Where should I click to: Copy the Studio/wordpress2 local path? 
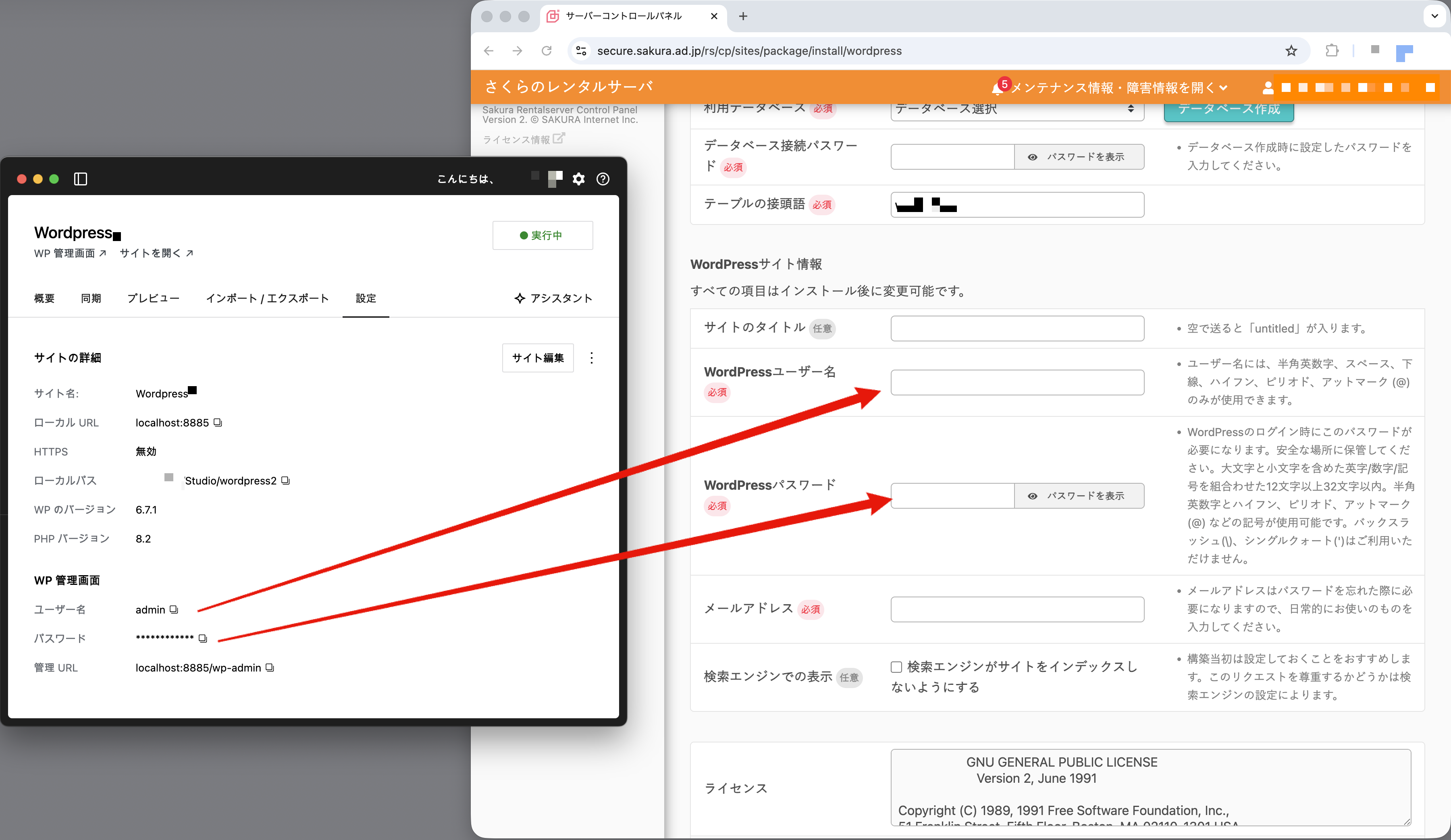286,480
